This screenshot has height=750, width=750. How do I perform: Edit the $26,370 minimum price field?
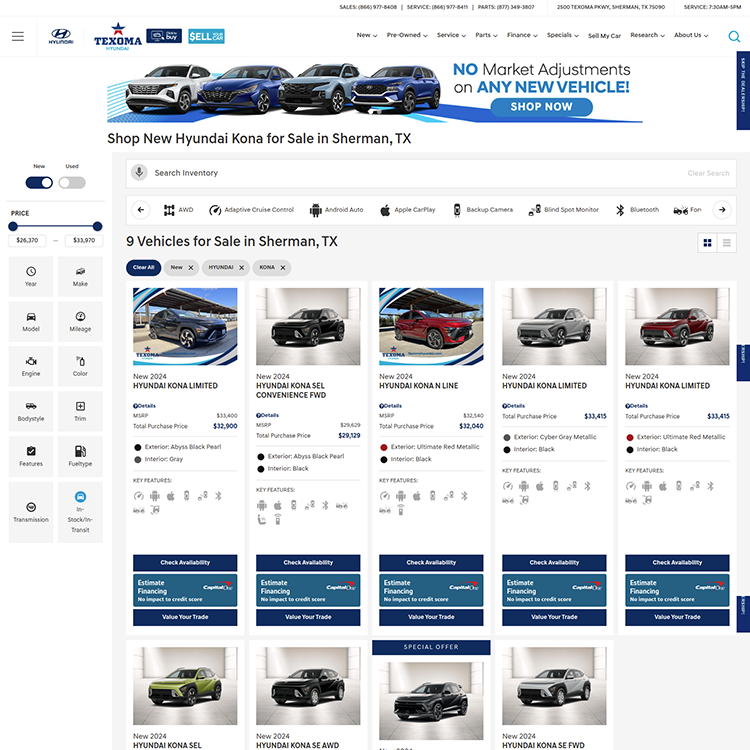(27, 240)
